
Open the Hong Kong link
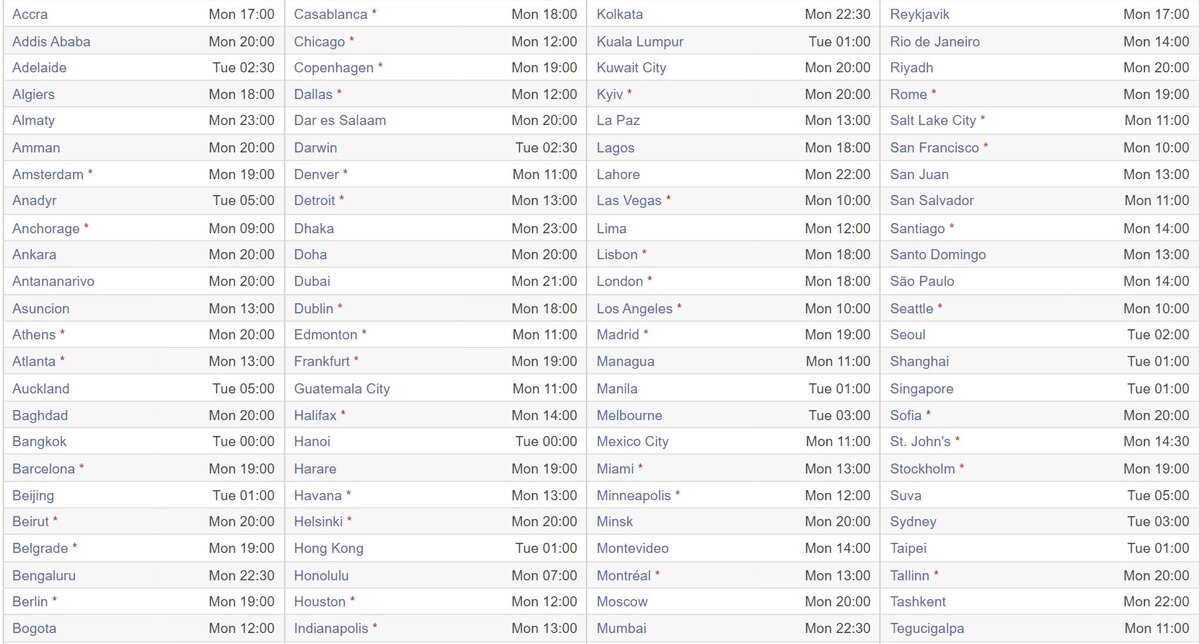329,548
